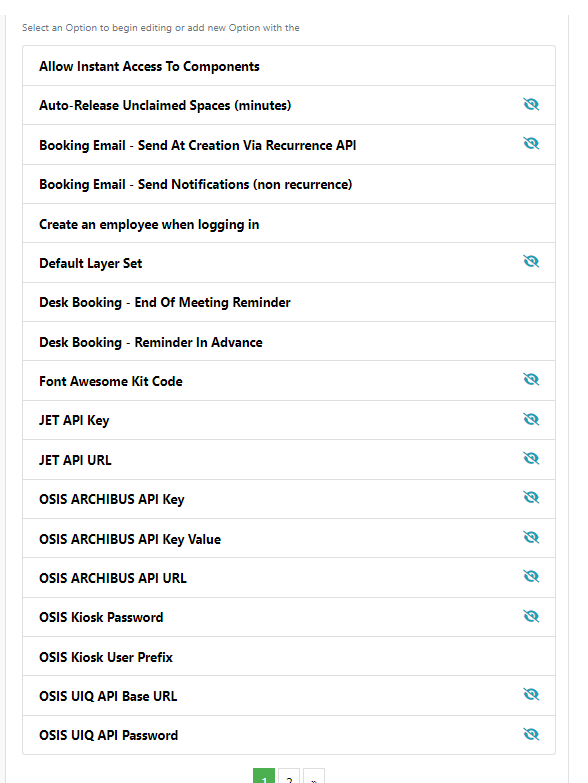The image size is (588, 783).
Task: Click hidden-eye icon for Auto-Release Unclaimed Spaces
Action: pyautogui.click(x=531, y=104)
